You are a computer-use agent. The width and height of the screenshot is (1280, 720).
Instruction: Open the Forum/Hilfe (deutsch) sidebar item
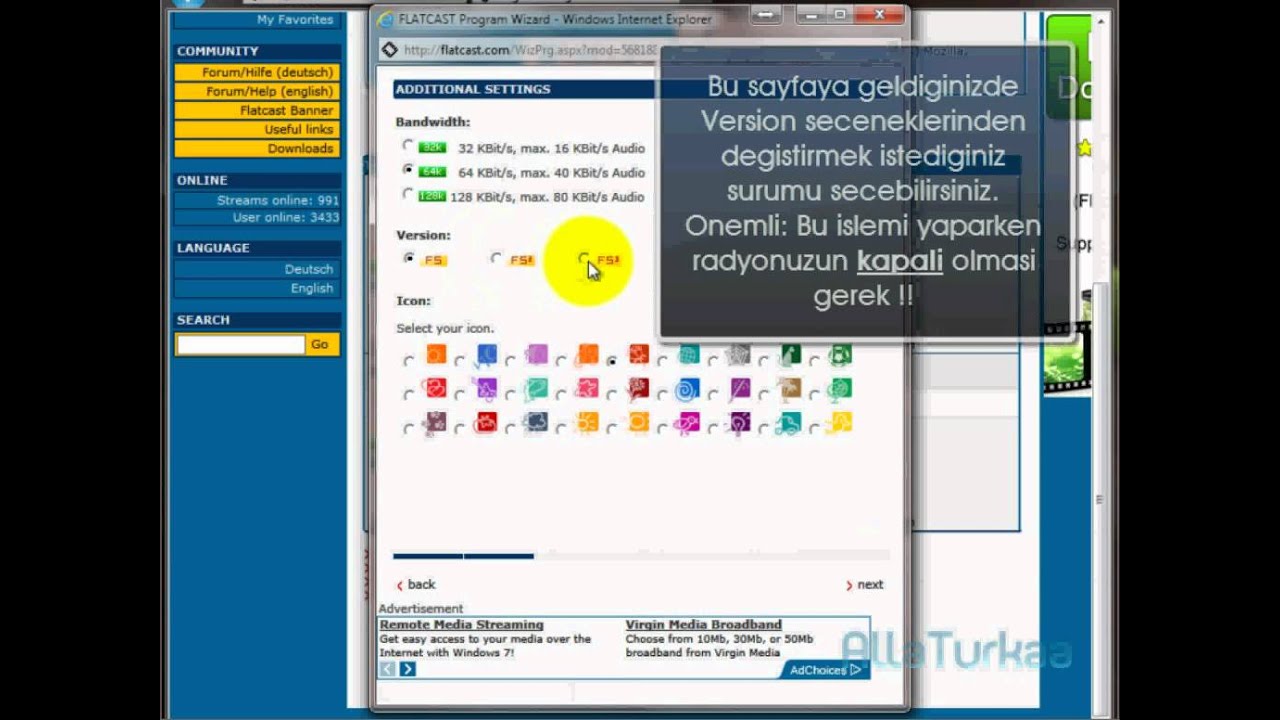pos(257,73)
